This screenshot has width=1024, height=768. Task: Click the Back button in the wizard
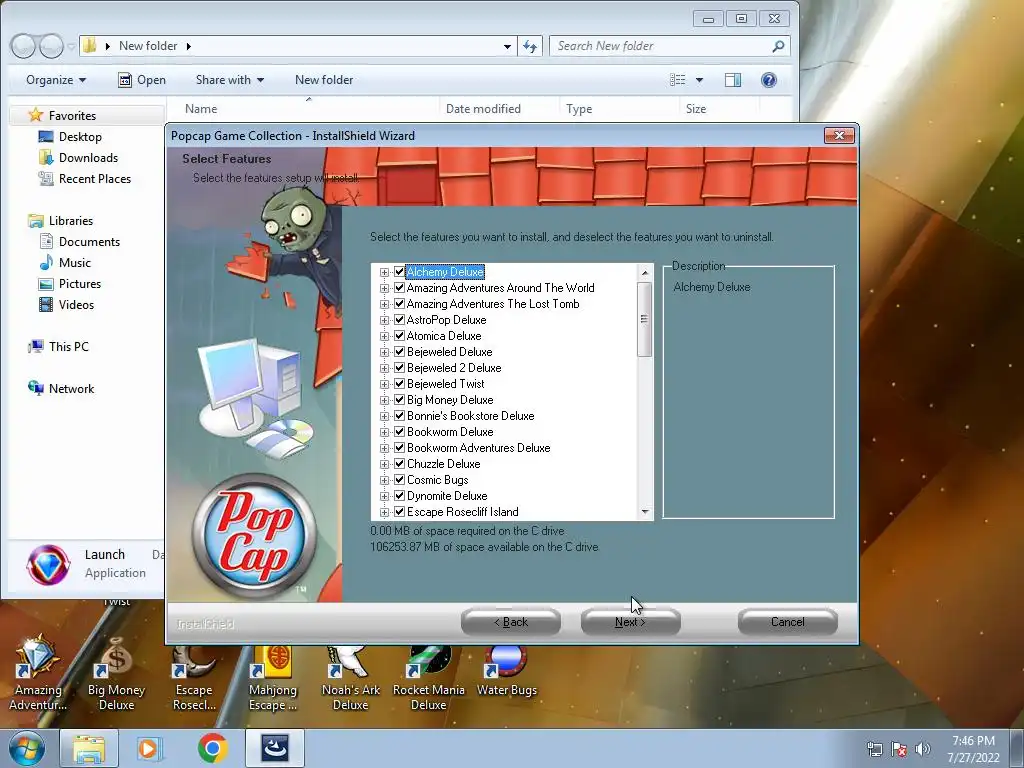511,622
